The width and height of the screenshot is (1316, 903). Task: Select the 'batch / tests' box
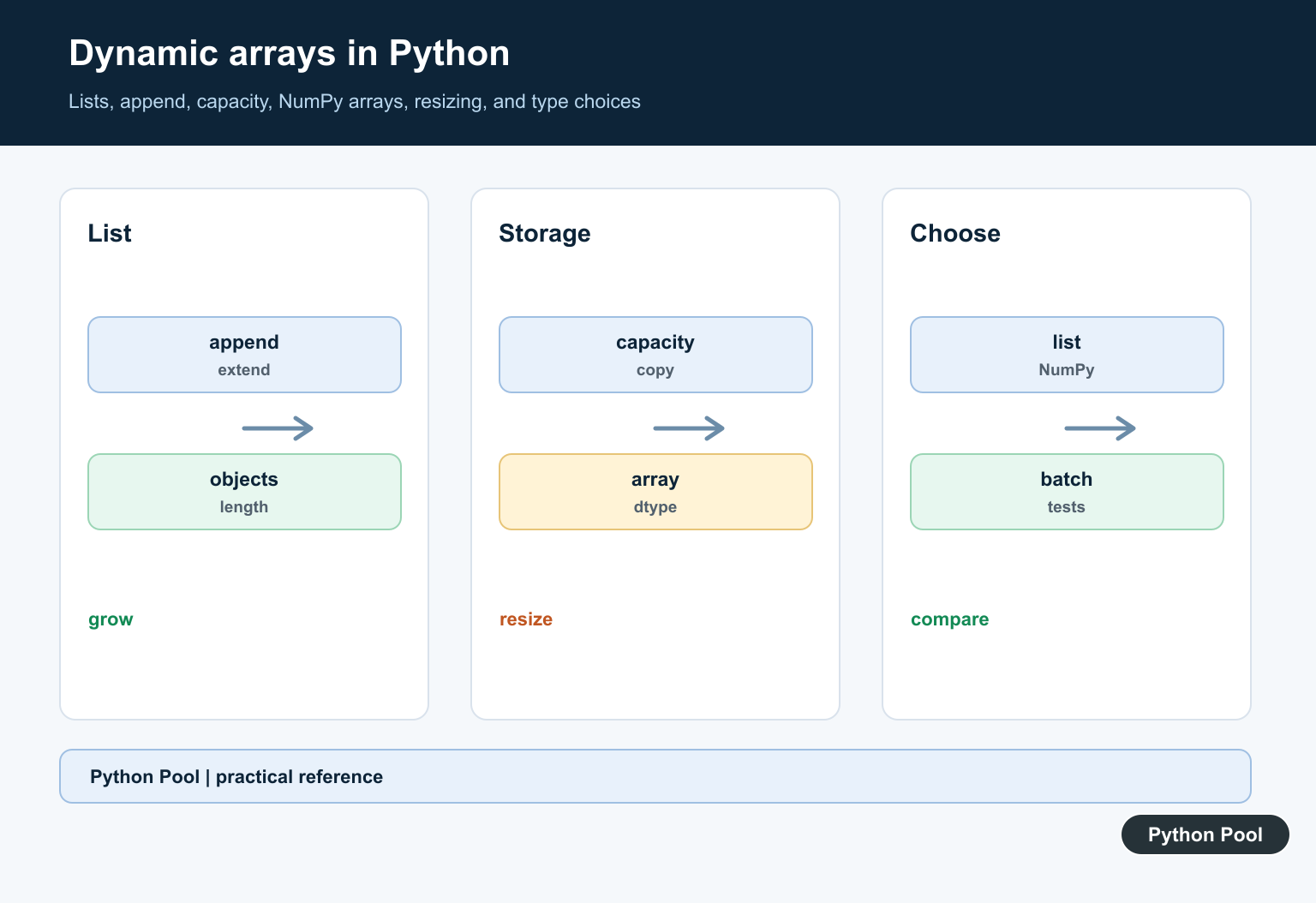(x=1067, y=492)
